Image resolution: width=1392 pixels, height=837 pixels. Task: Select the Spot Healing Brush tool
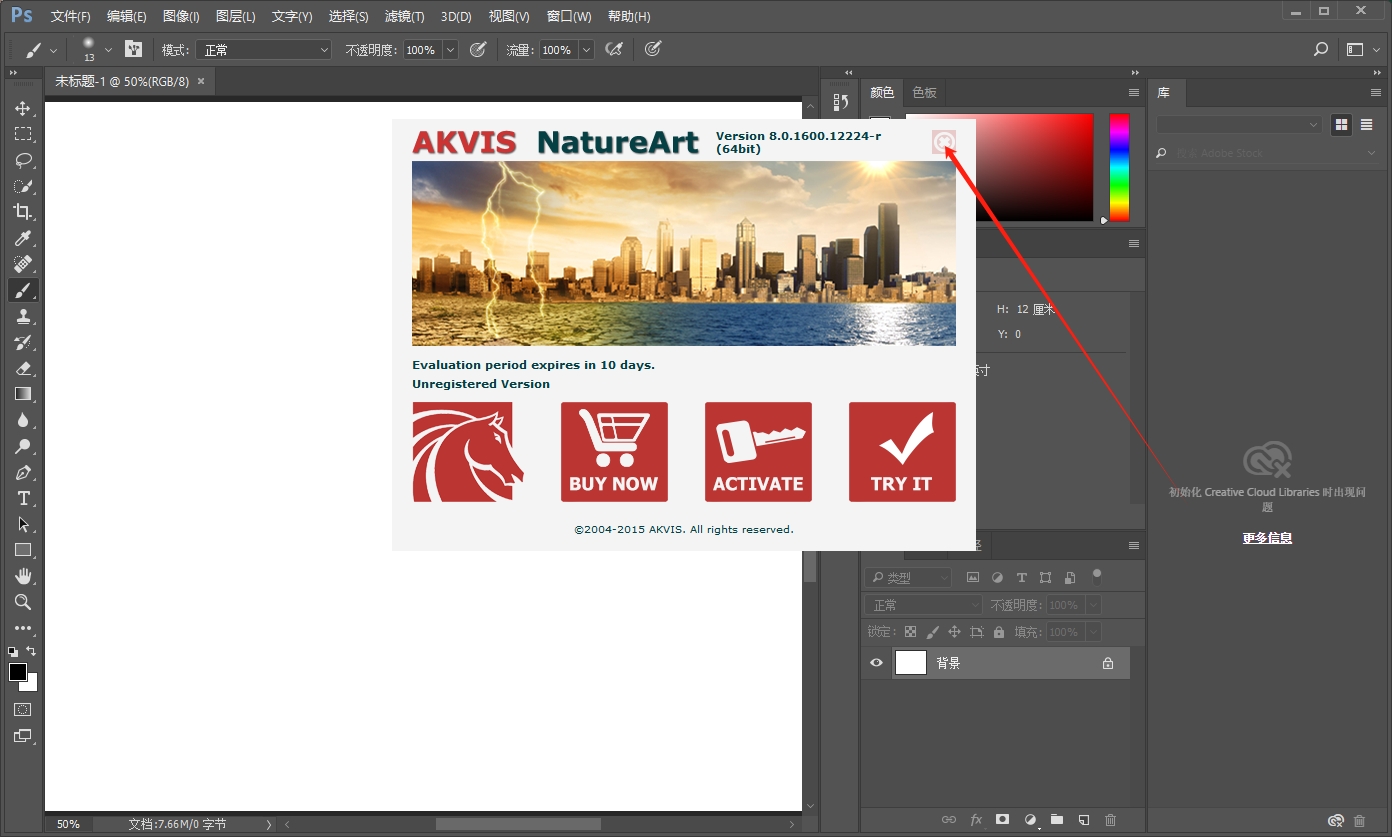pyautogui.click(x=22, y=264)
